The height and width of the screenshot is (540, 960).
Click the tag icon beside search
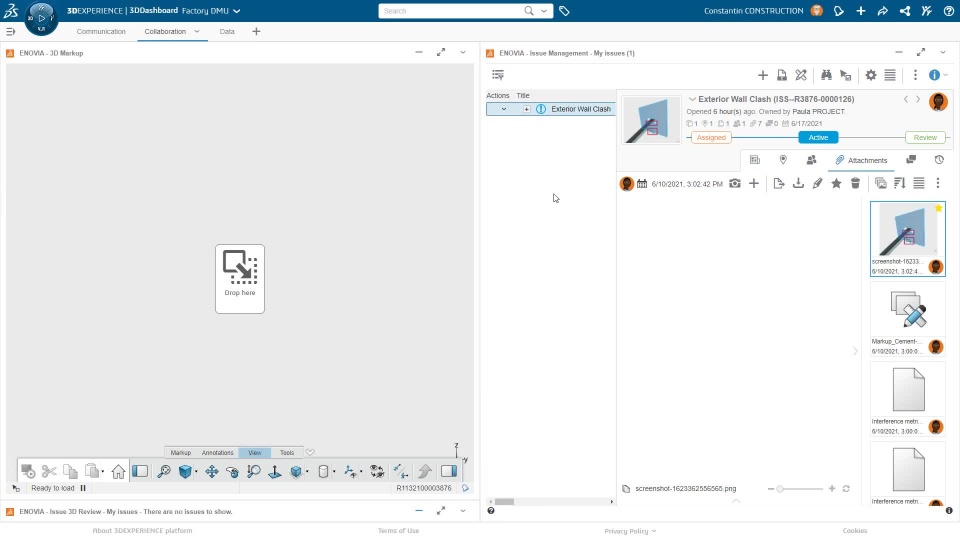pyautogui.click(x=564, y=11)
